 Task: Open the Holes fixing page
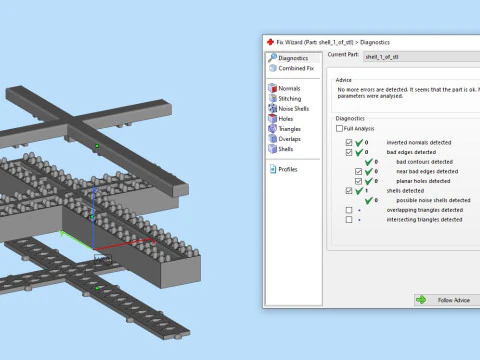[x=286, y=119]
